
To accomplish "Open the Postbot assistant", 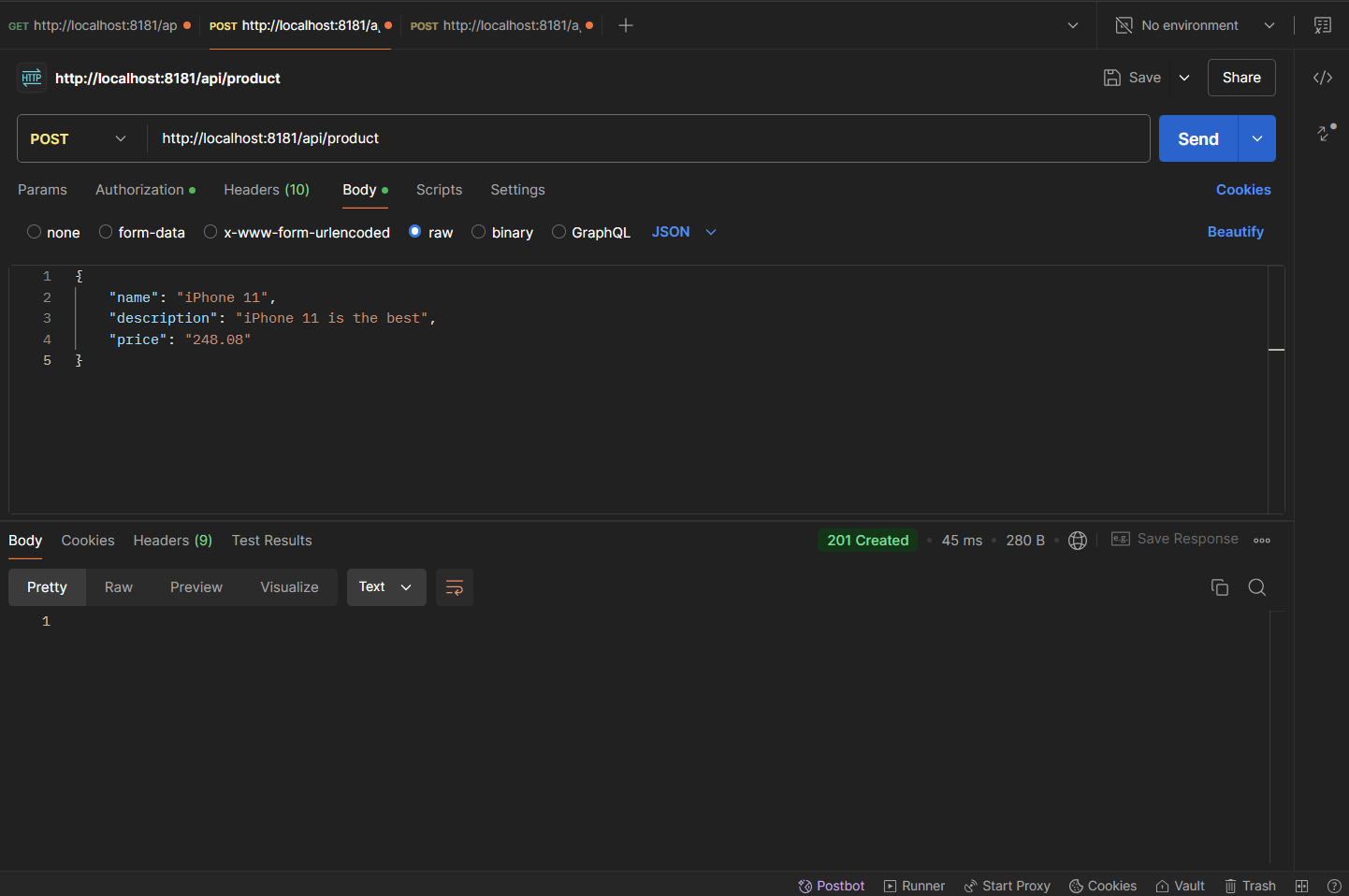I will coord(831,886).
